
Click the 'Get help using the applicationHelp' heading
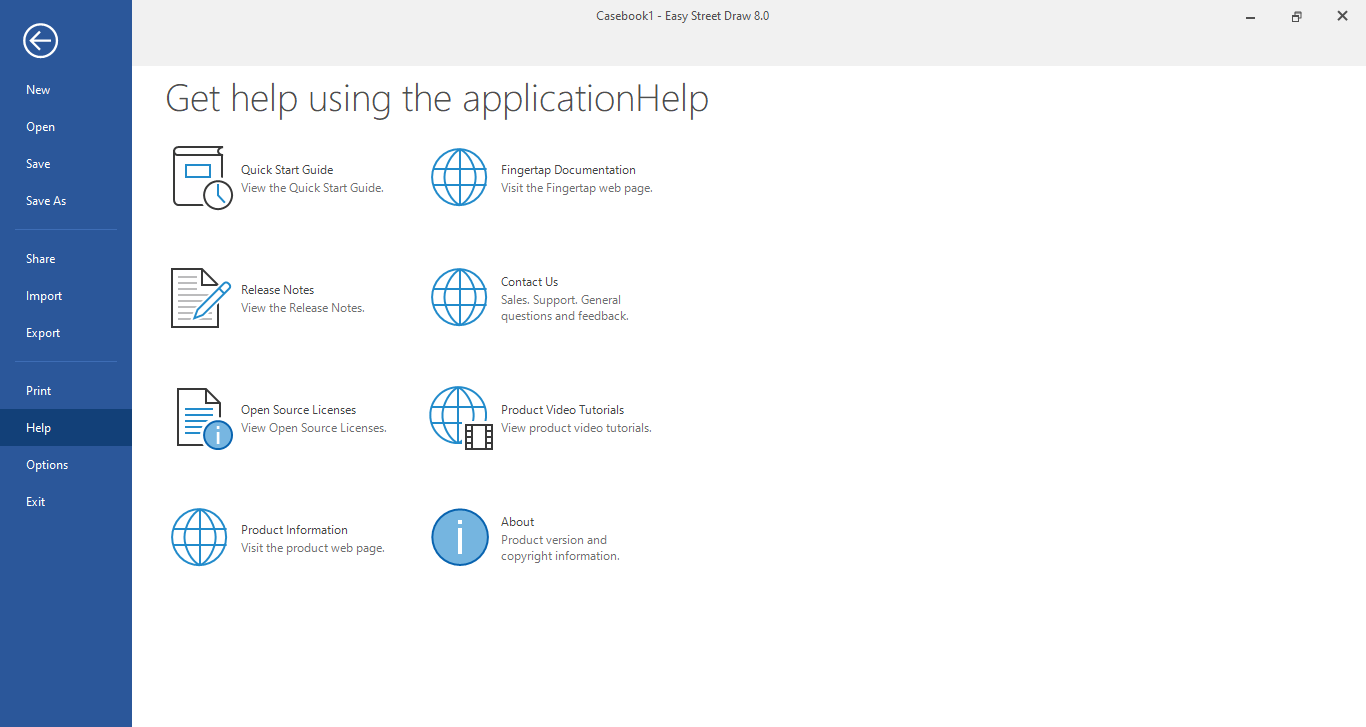(437, 100)
